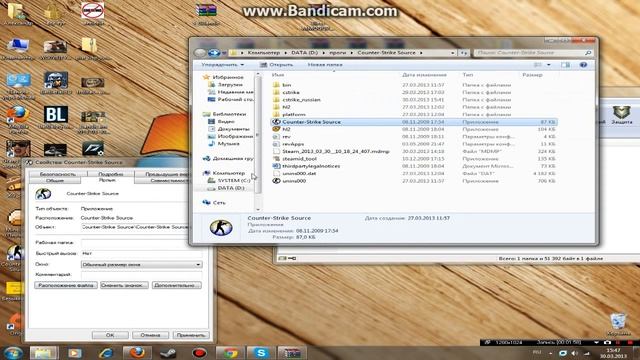
Task: Open the address bar history dropdown arrow
Action: (x=452, y=53)
